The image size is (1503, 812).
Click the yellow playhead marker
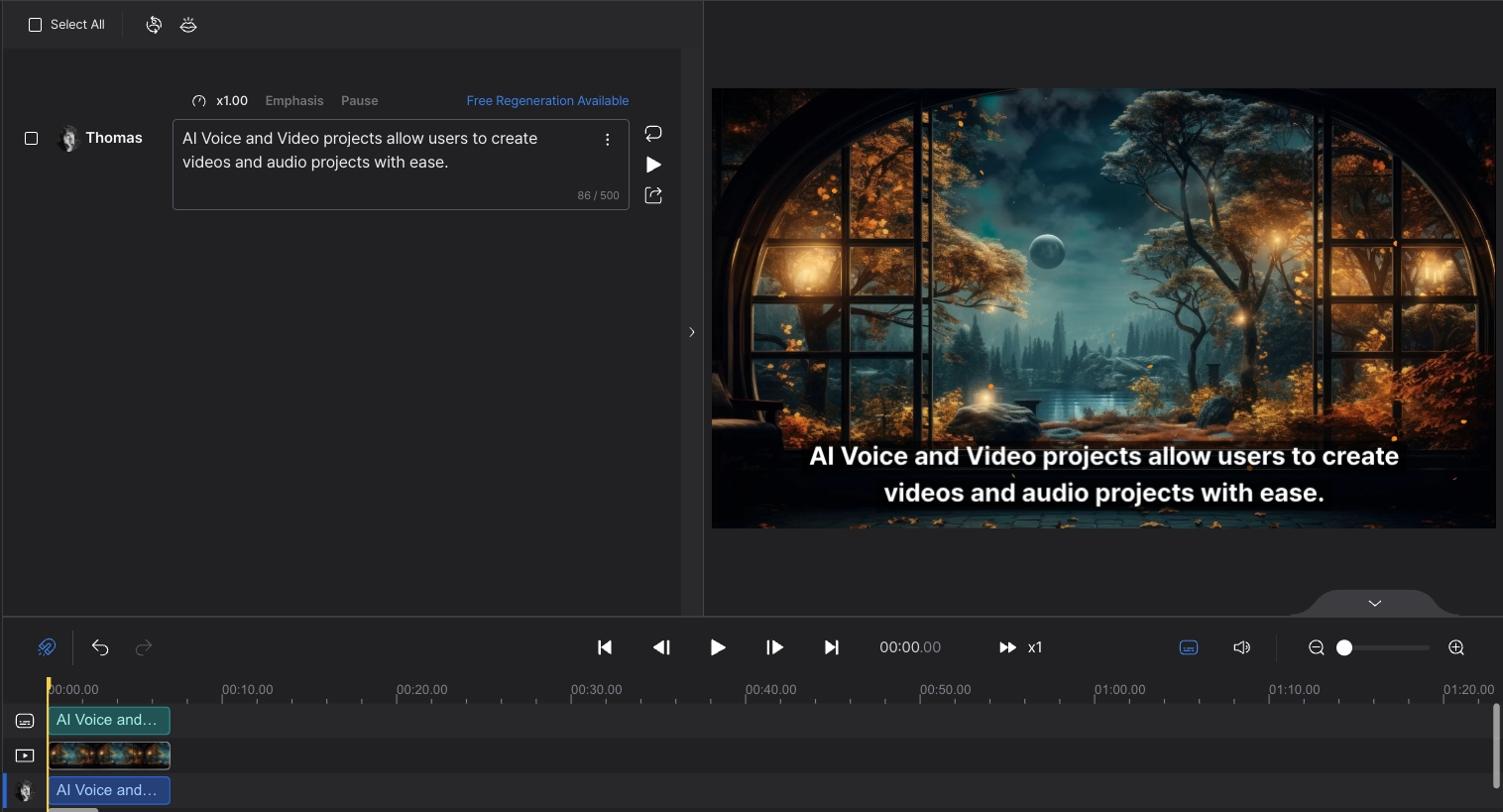coord(48,682)
